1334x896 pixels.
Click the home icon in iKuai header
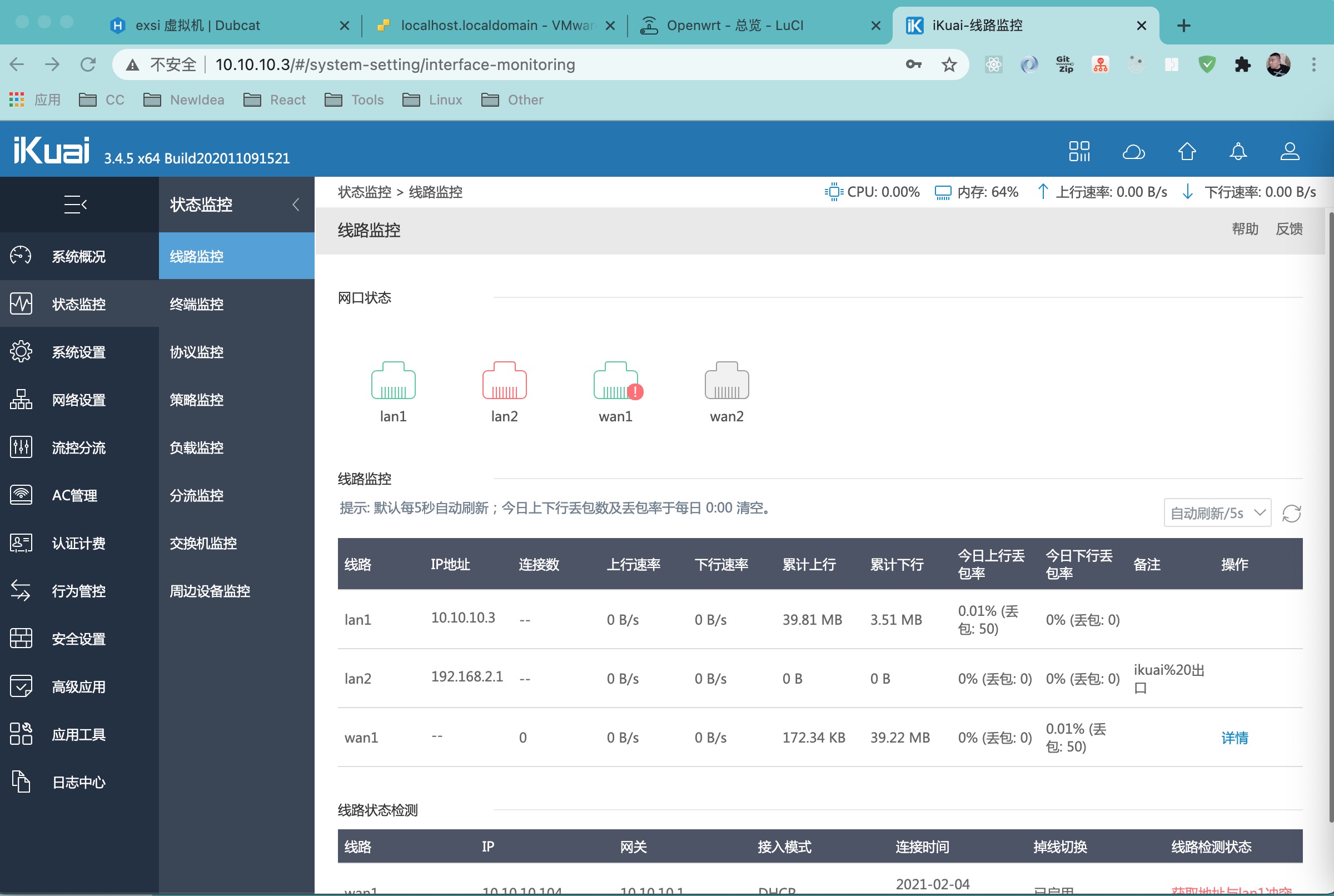1187,151
